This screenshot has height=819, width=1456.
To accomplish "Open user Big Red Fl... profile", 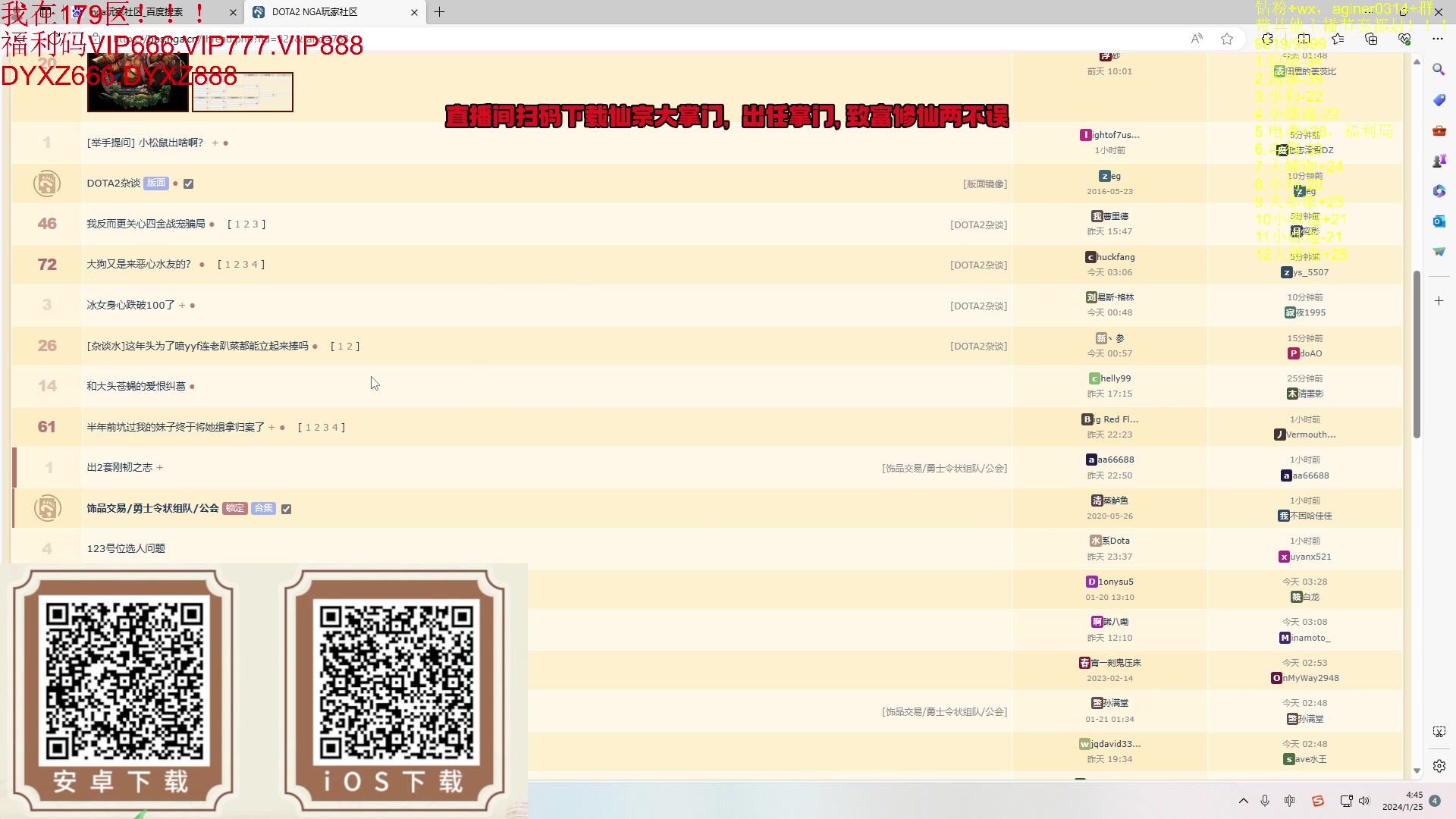I will tap(1109, 419).
